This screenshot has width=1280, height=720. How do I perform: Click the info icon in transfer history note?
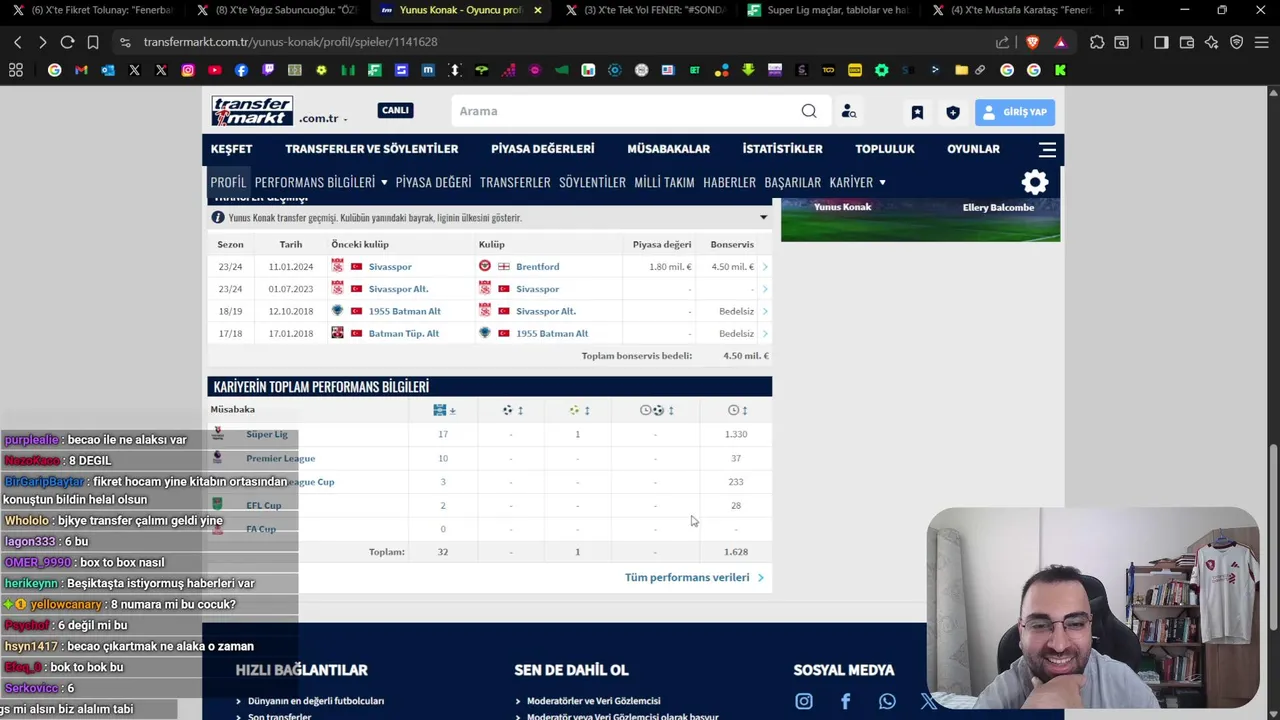pyautogui.click(x=217, y=217)
